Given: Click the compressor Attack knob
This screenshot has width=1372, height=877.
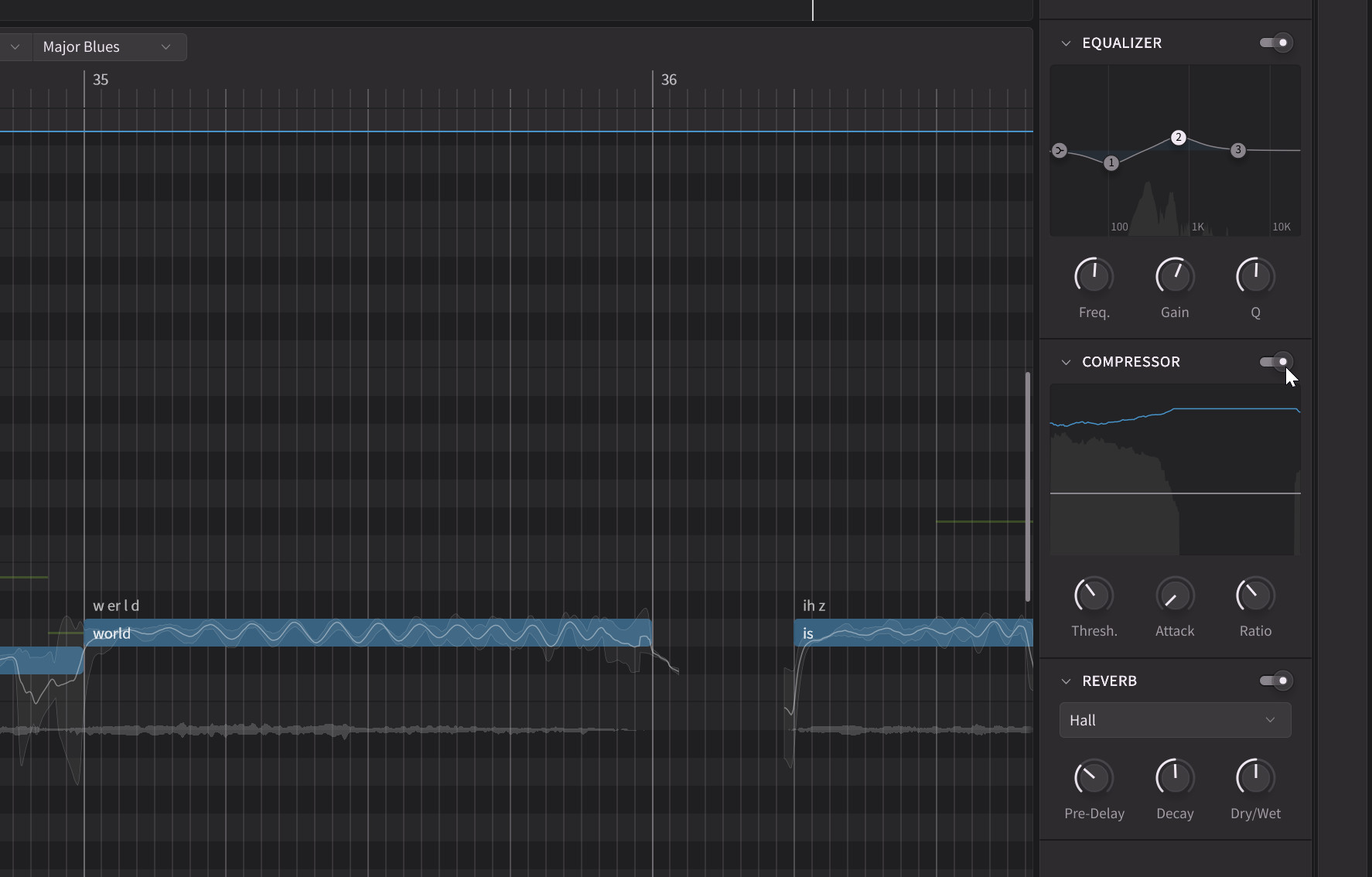Looking at the screenshot, I should click(x=1174, y=595).
